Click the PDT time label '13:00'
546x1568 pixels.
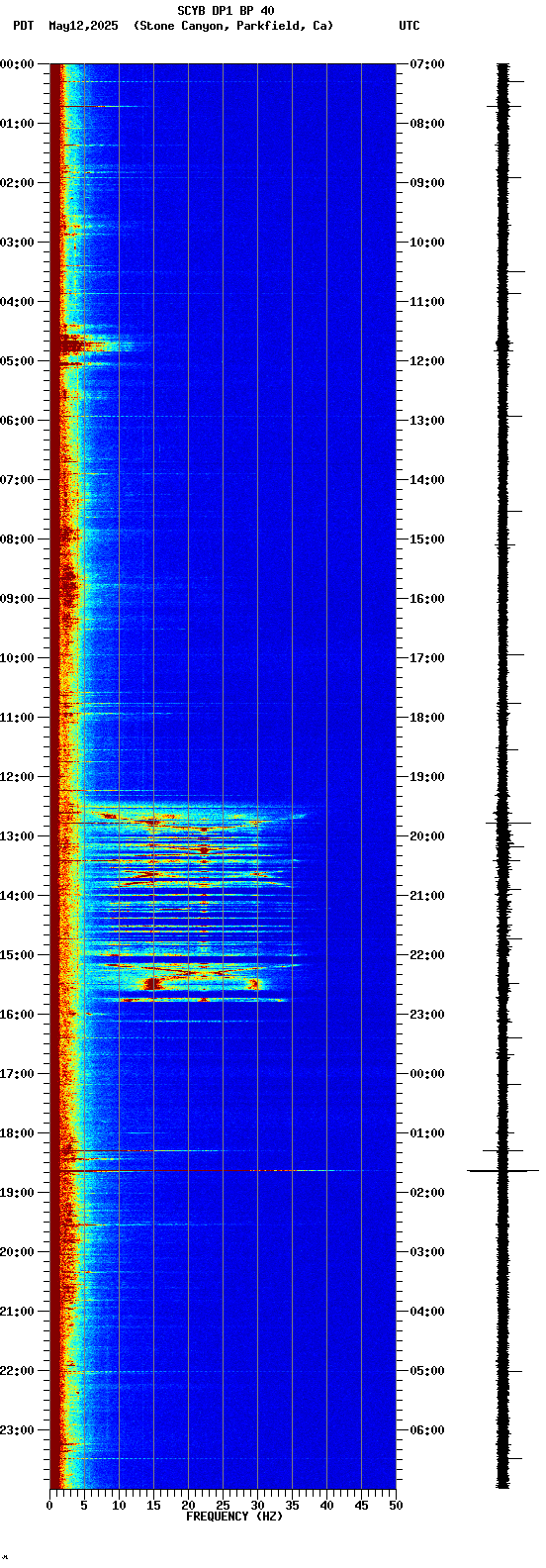(x=17, y=836)
